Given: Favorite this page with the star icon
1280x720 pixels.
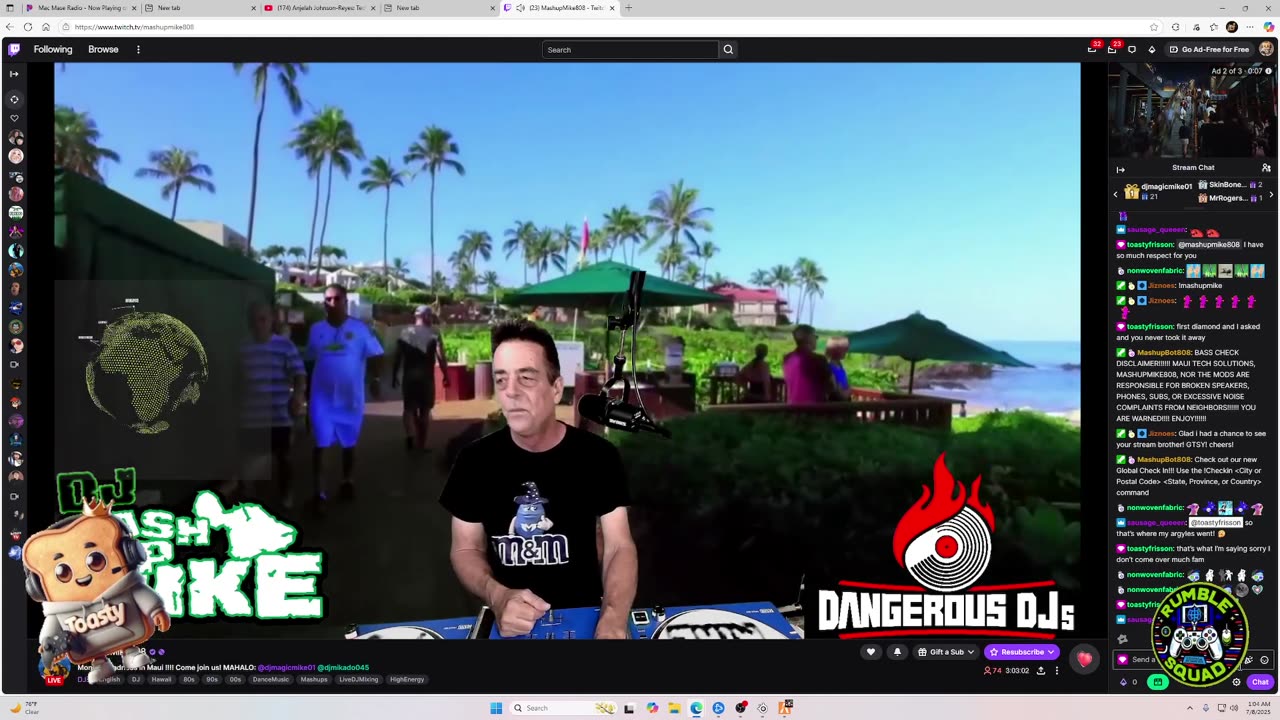Looking at the screenshot, I should 1154,27.
